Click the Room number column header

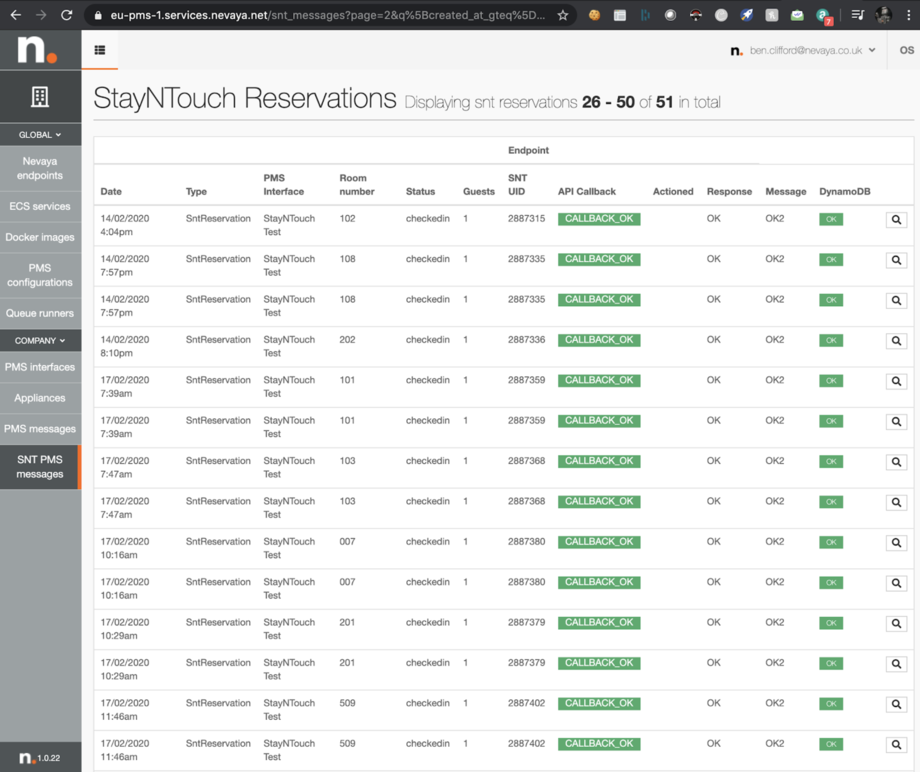(x=357, y=184)
